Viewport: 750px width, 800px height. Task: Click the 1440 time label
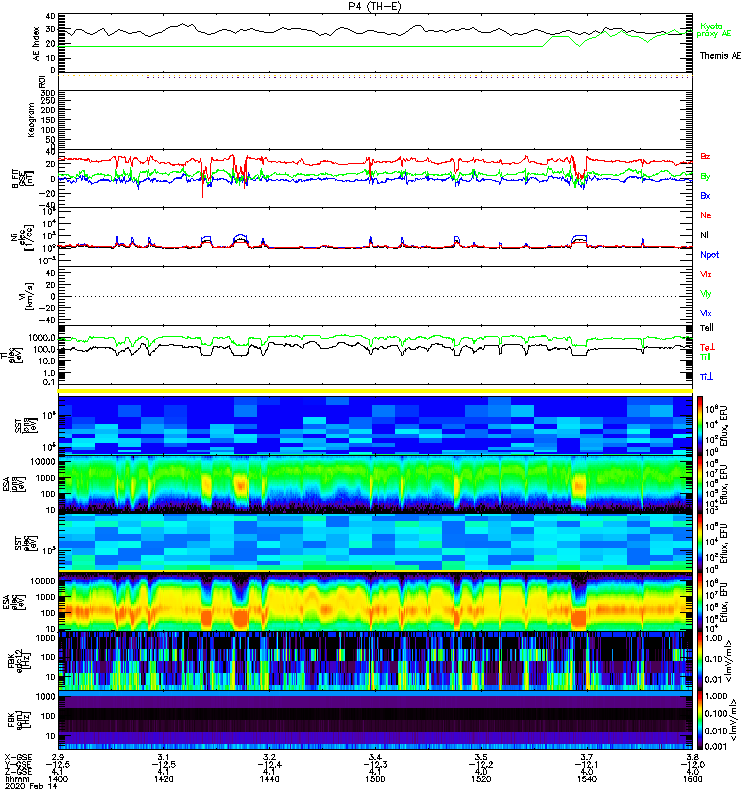pyautogui.click(x=269, y=779)
